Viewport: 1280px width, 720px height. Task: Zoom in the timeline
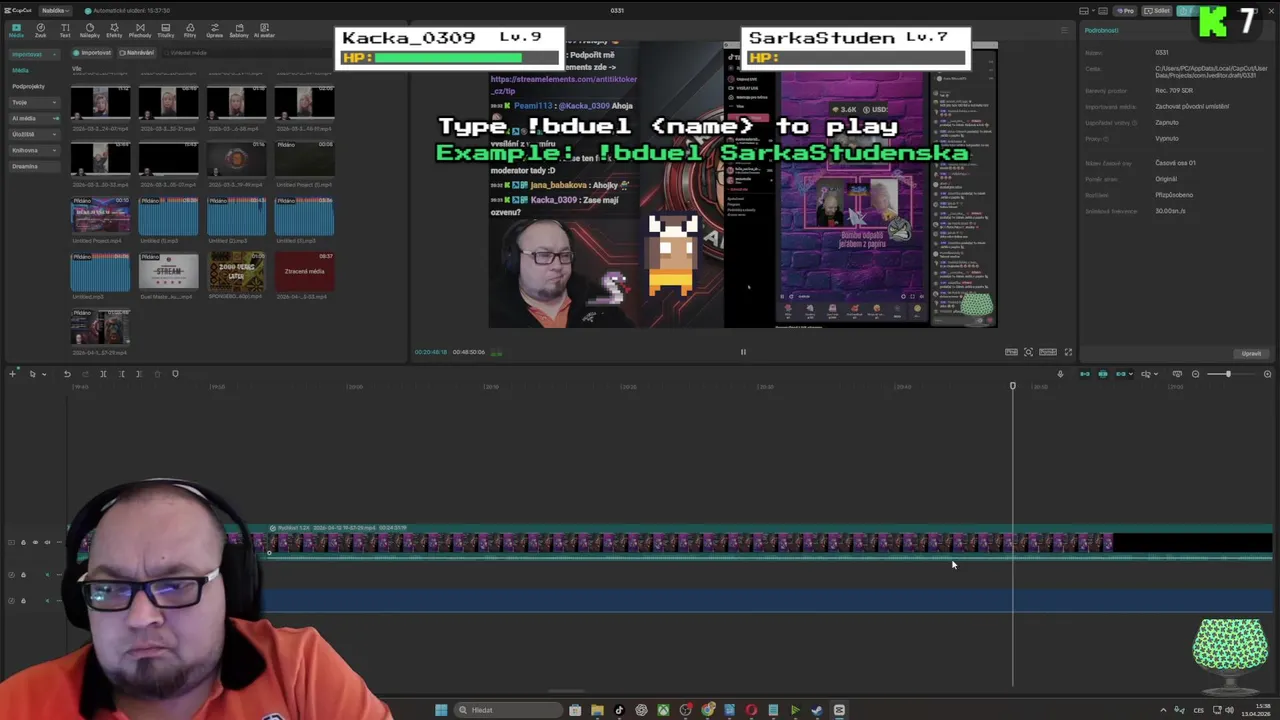[x=1267, y=374]
